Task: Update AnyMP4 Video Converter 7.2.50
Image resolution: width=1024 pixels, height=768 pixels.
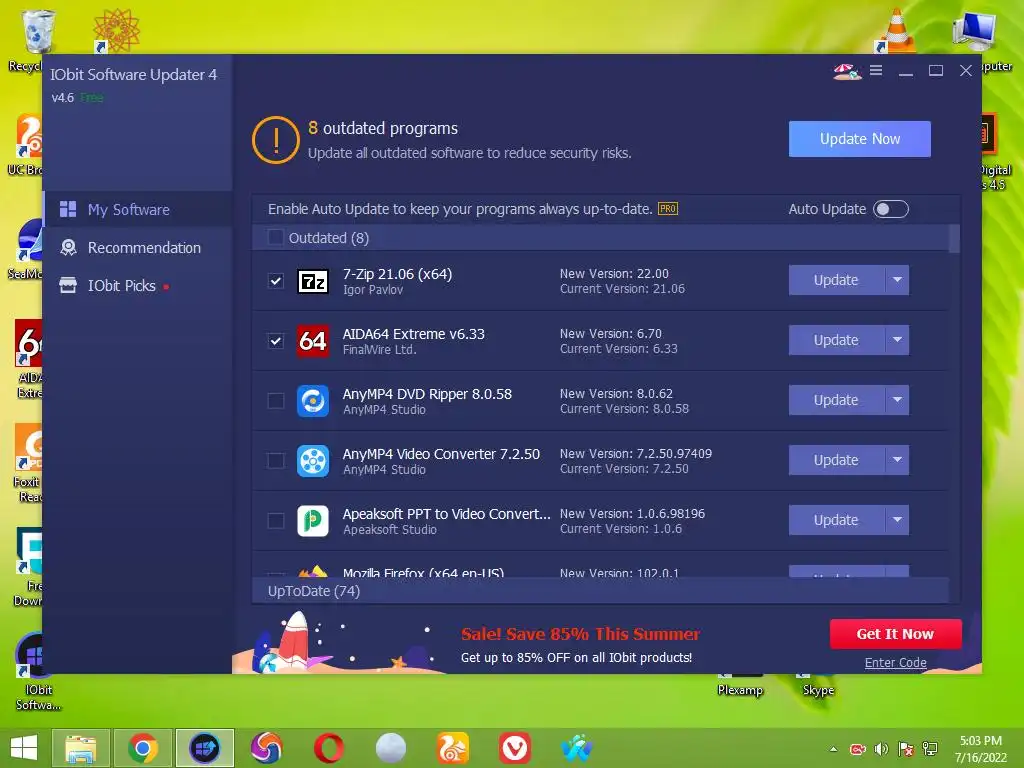Action: click(x=837, y=460)
